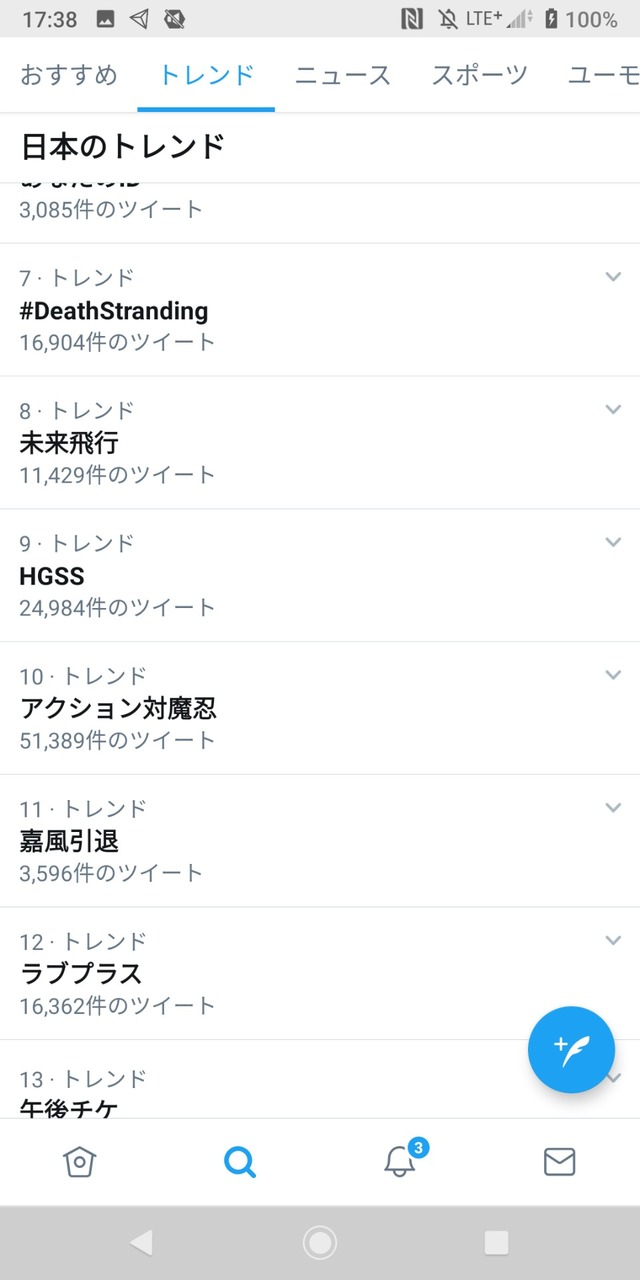Image resolution: width=640 pixels, height=1280 pixels.
Task: Open options for アクション対魔忍 trend
Action: click(x=613, y=675)
